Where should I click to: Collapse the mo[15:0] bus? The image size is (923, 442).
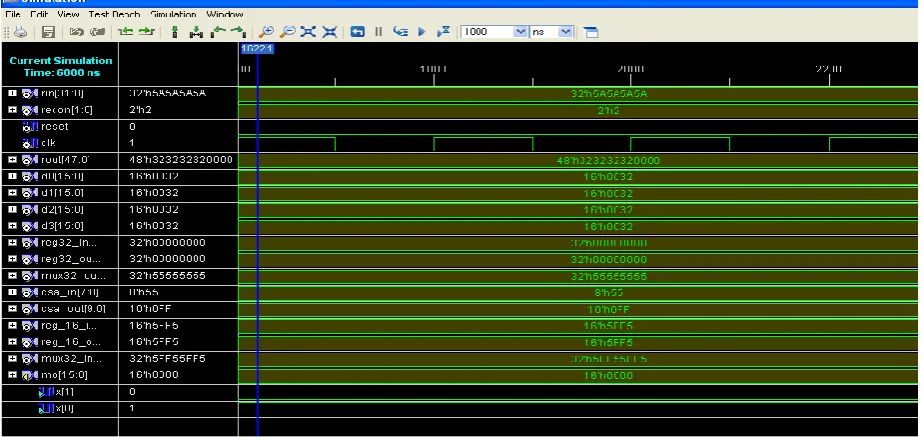[12, 375]
